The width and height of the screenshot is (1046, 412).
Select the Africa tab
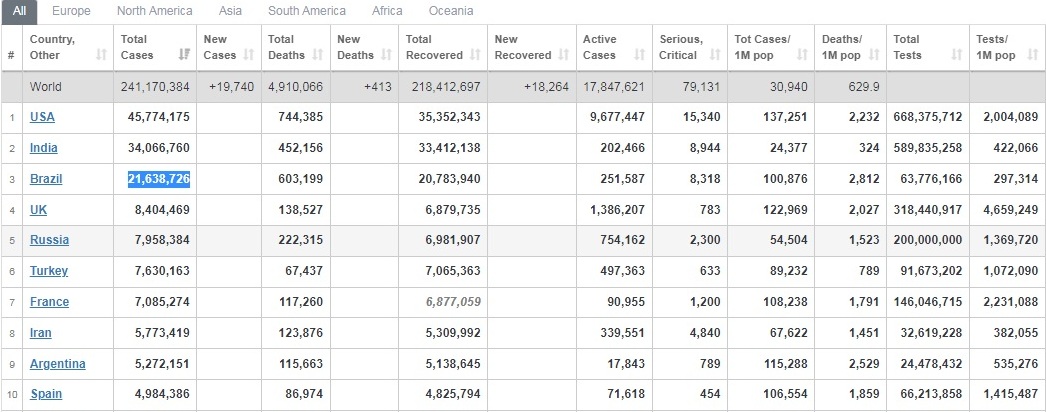(387, 11)
